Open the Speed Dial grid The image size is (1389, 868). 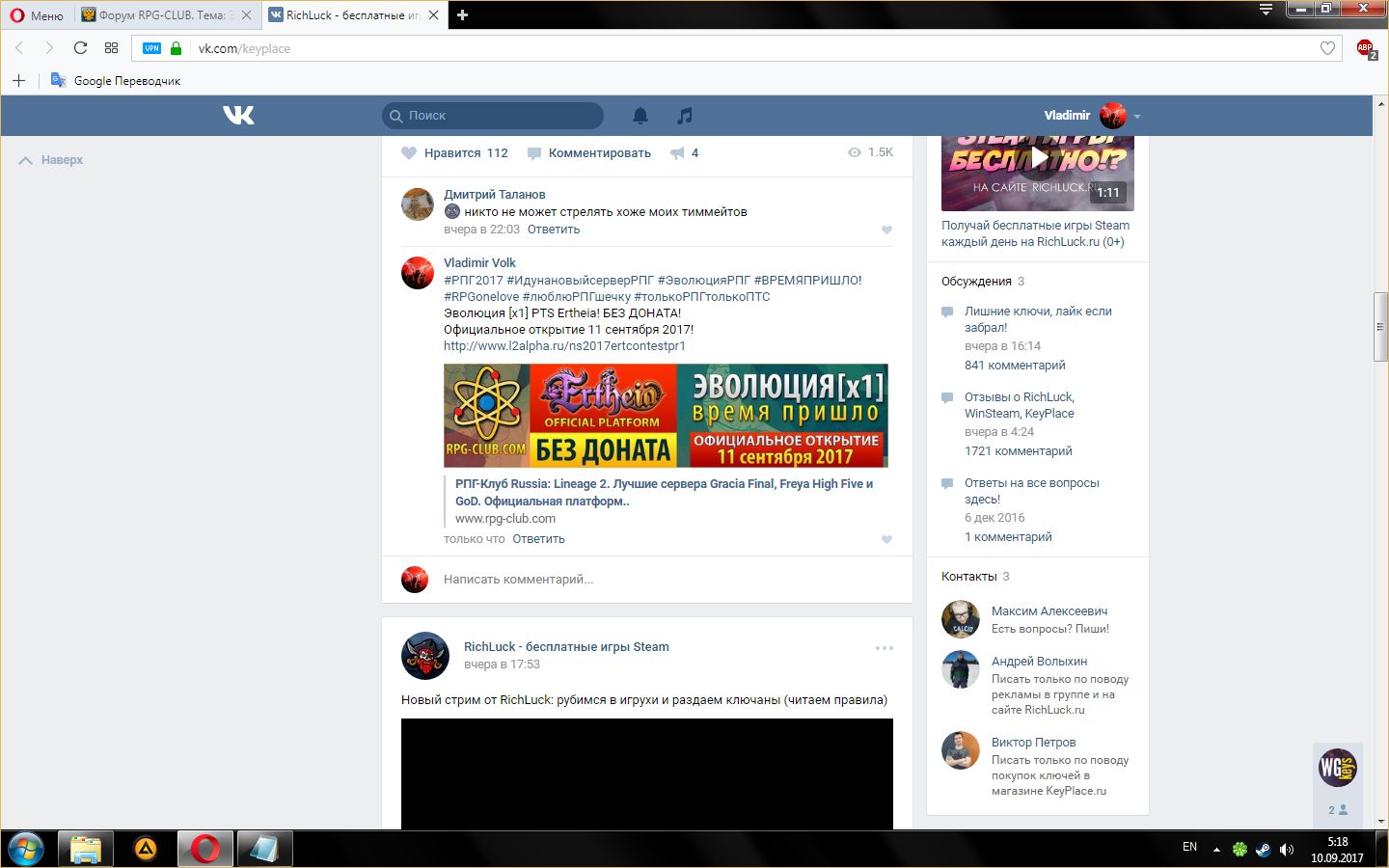point(111,48)
